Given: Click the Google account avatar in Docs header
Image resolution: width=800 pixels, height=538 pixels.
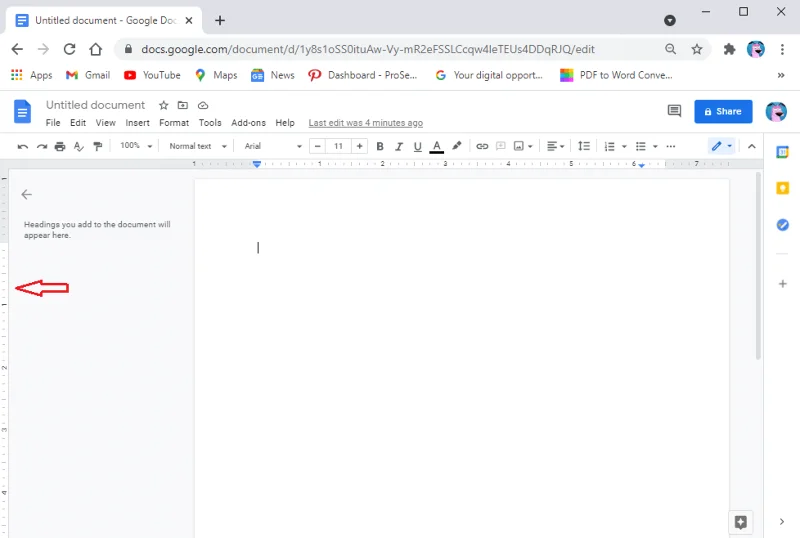Looking at the screenshot, I should pos(776,111).
